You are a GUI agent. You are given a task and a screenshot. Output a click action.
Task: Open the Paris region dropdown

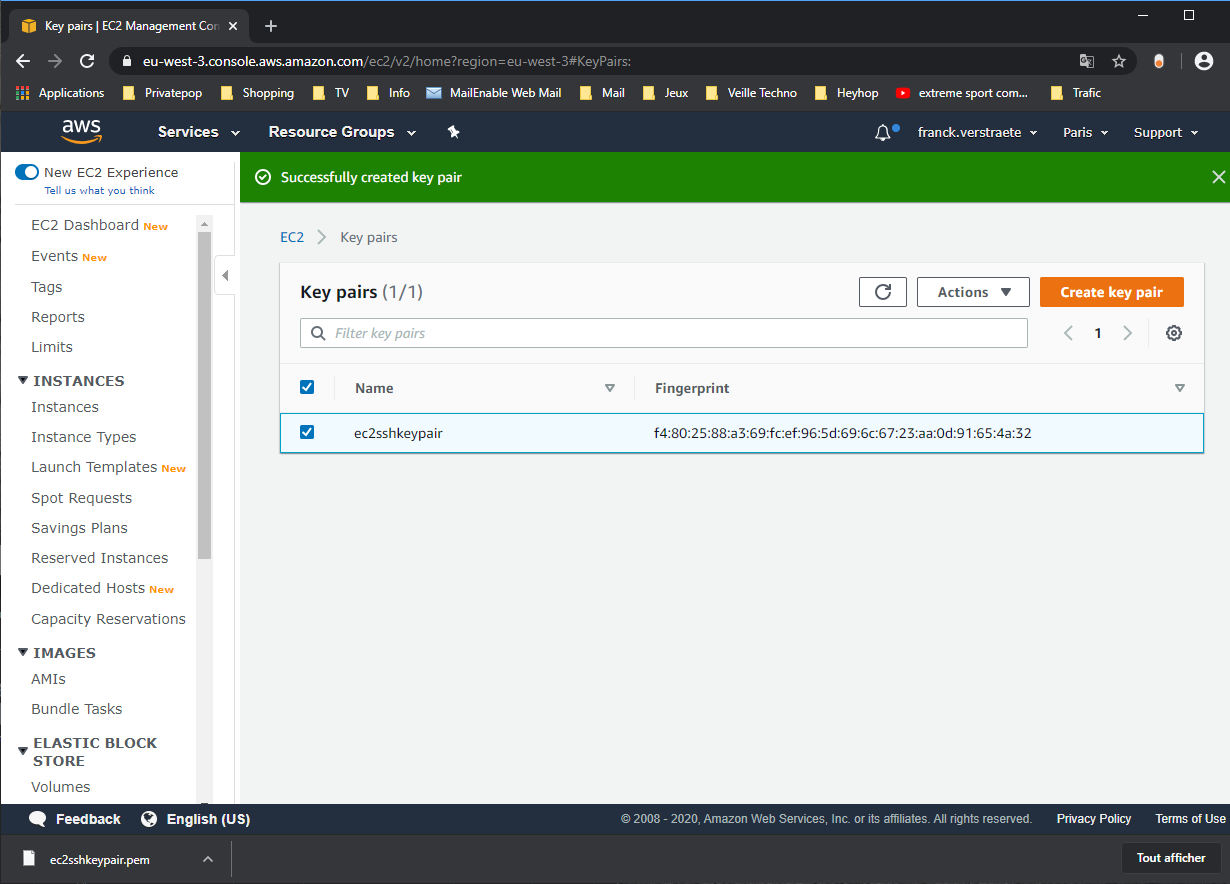tap(1086, 132)
